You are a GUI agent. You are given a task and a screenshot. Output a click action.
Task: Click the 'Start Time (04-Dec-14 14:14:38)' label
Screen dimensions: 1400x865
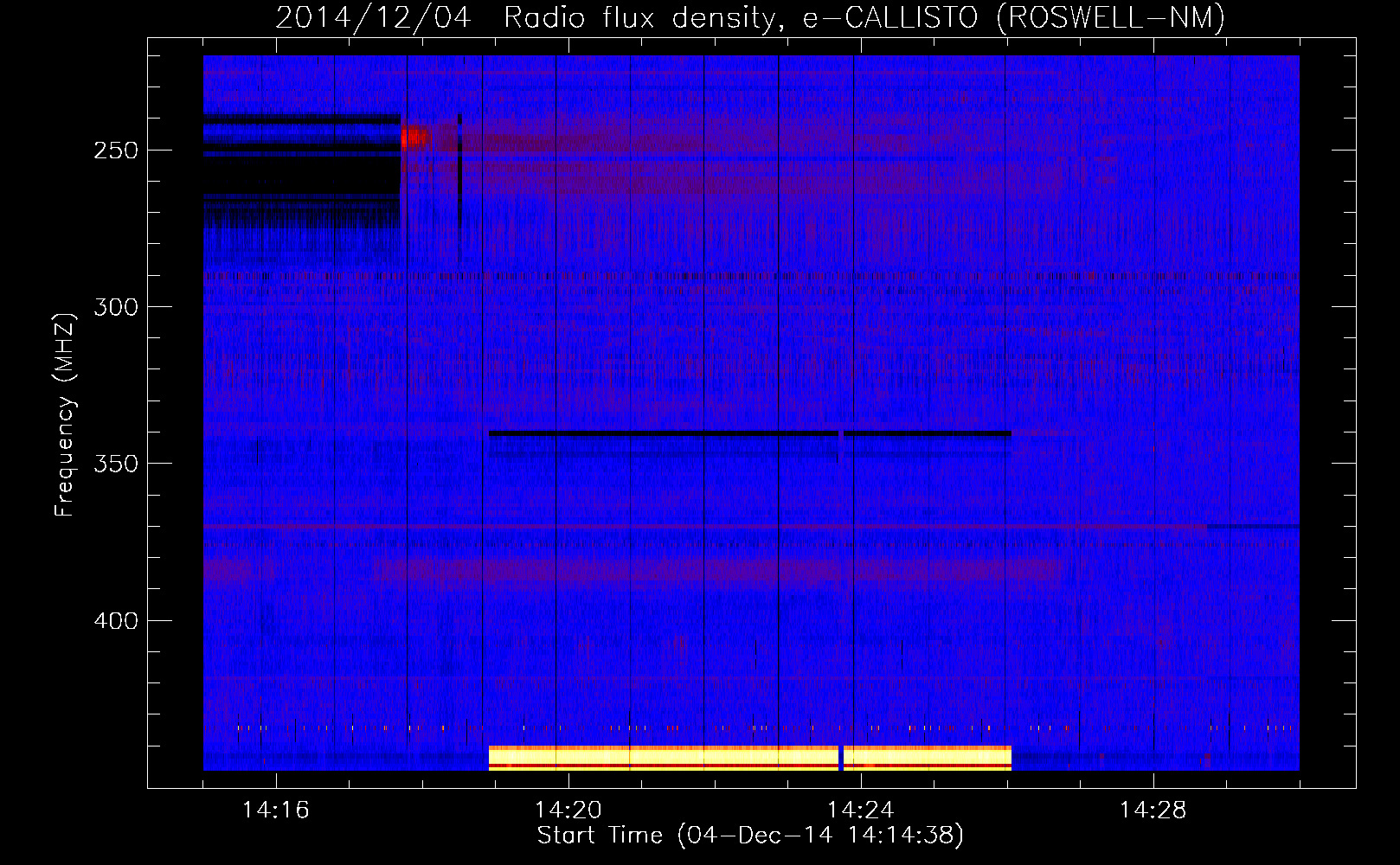coord(750,835)
